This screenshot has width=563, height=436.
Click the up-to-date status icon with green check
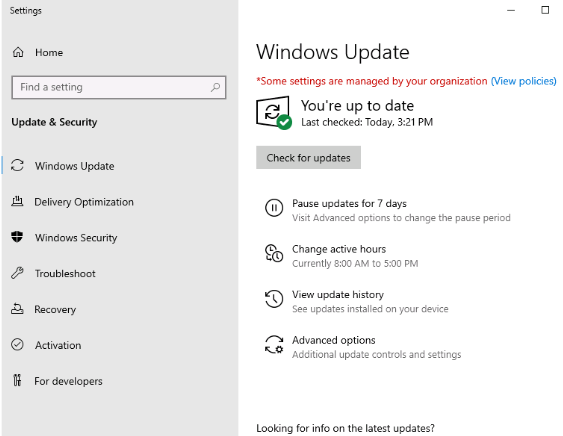coord(274,112)
